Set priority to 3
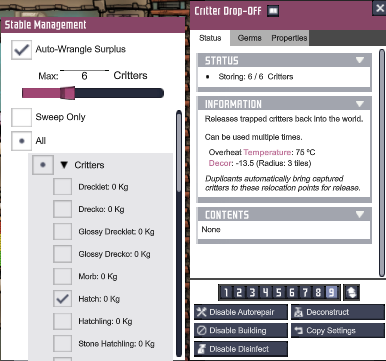386x361 pixels. click(x=252, y=293)
